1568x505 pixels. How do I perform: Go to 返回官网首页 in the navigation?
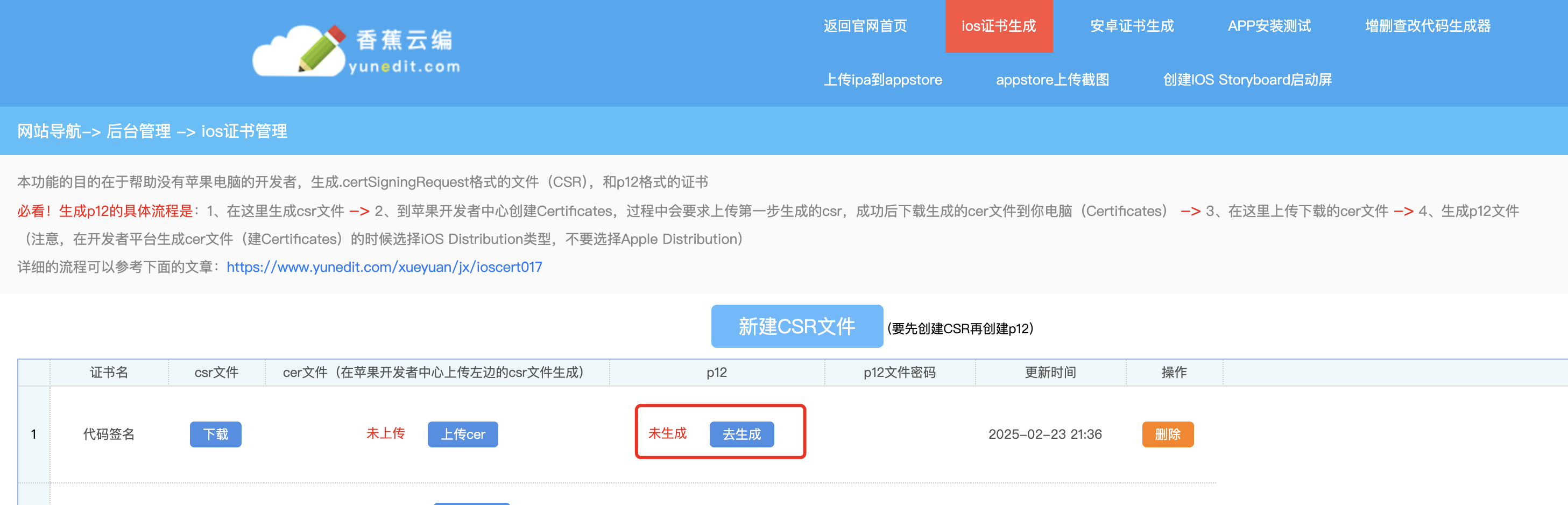pos(865,26)
